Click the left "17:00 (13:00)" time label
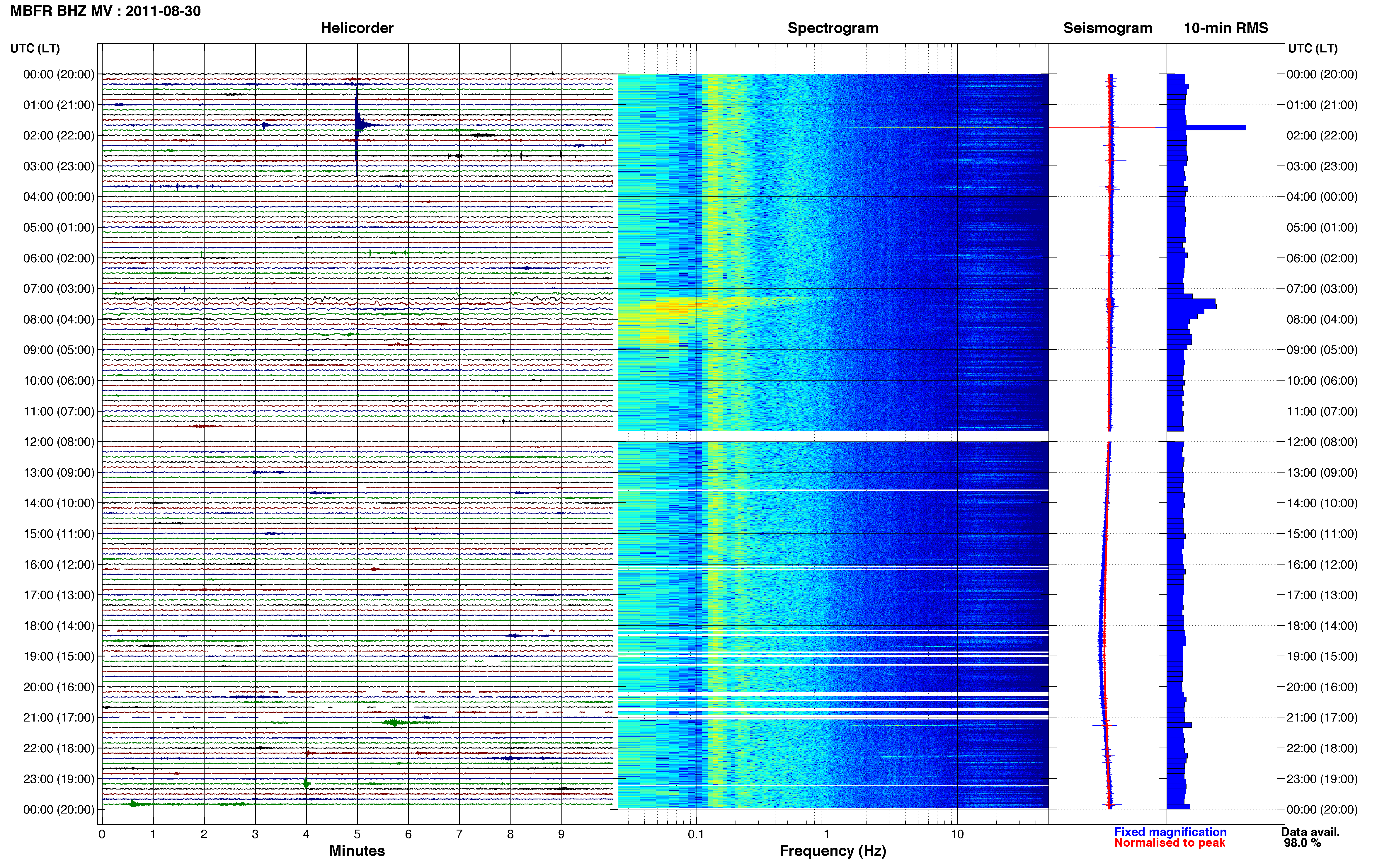 [59, 595]
